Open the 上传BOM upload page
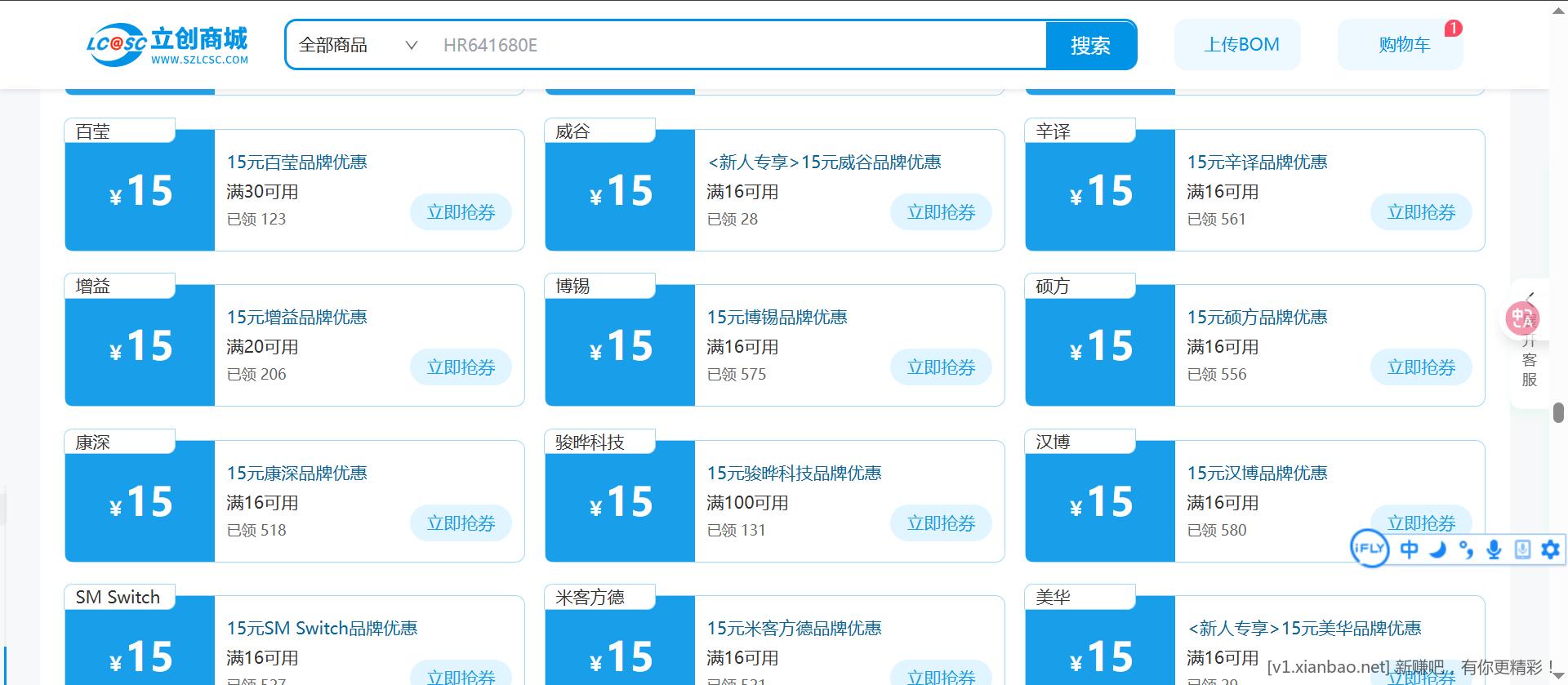1568x685 pixels. (x=1237, y=45)
